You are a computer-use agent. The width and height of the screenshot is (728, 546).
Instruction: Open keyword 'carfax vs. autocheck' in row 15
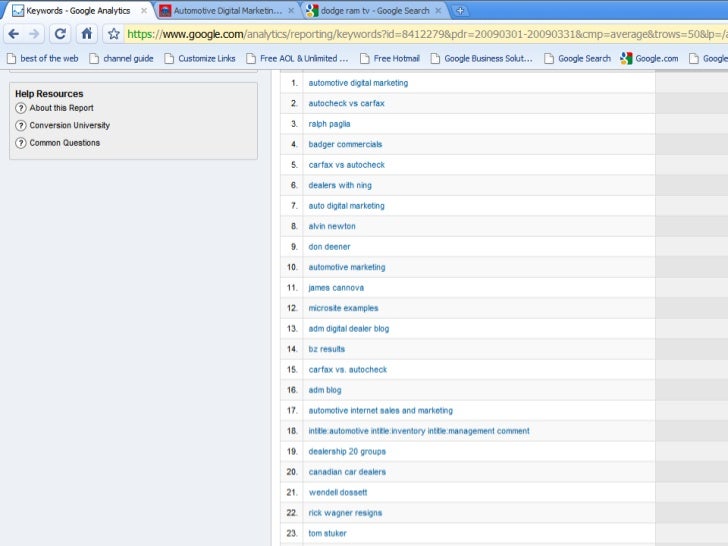348,370
